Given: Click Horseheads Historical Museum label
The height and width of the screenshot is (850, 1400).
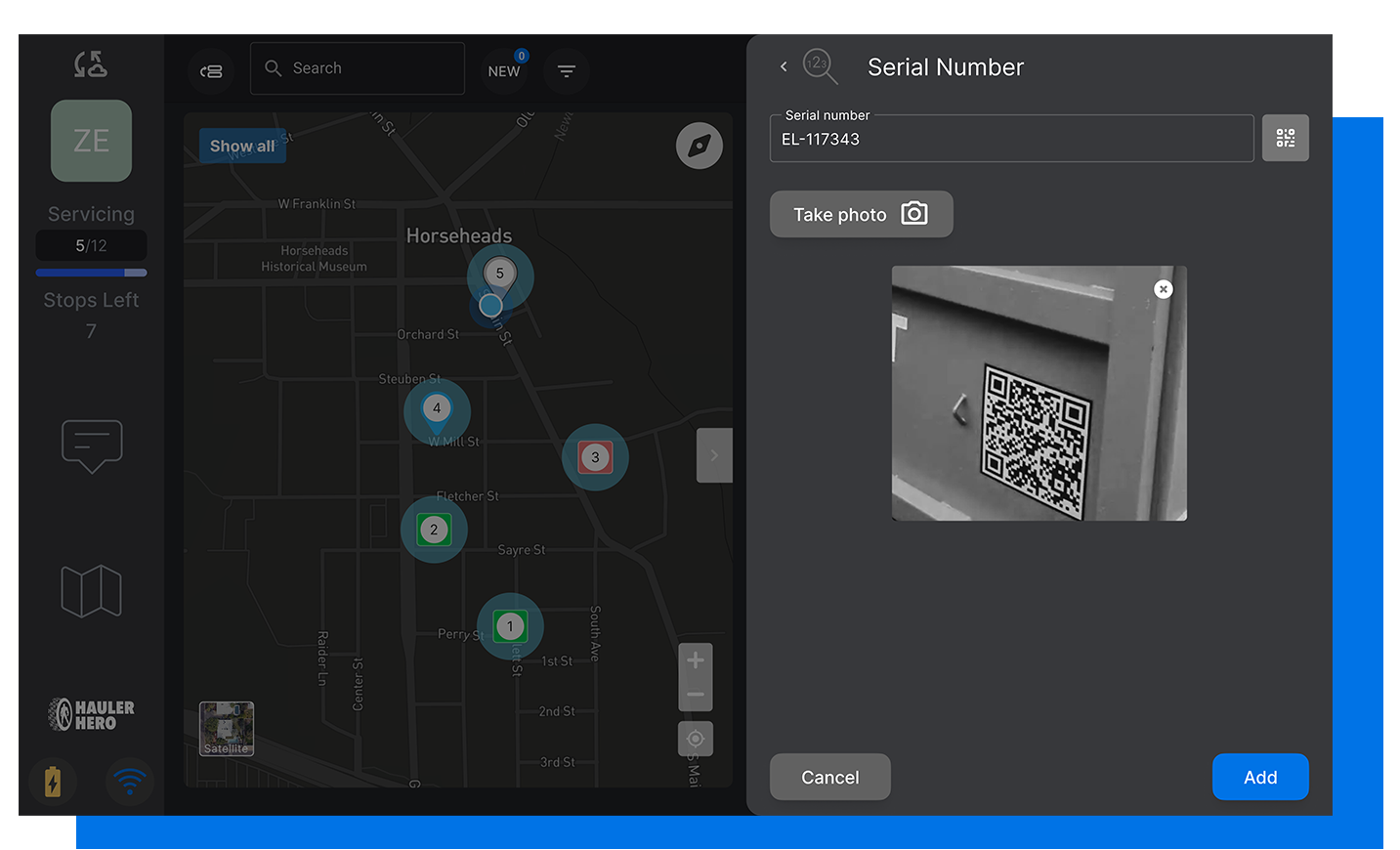Looking at the screenshot, I should [314, 259].
